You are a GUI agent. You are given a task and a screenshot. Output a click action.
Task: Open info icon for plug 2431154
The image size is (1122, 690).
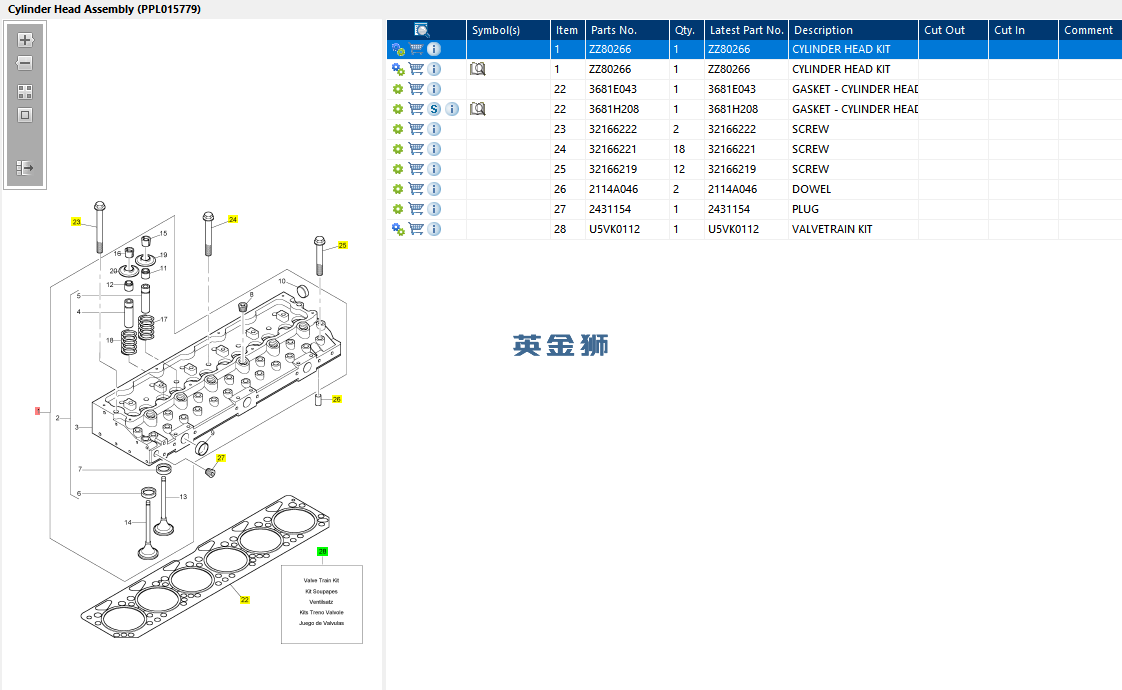coord(434,210)
